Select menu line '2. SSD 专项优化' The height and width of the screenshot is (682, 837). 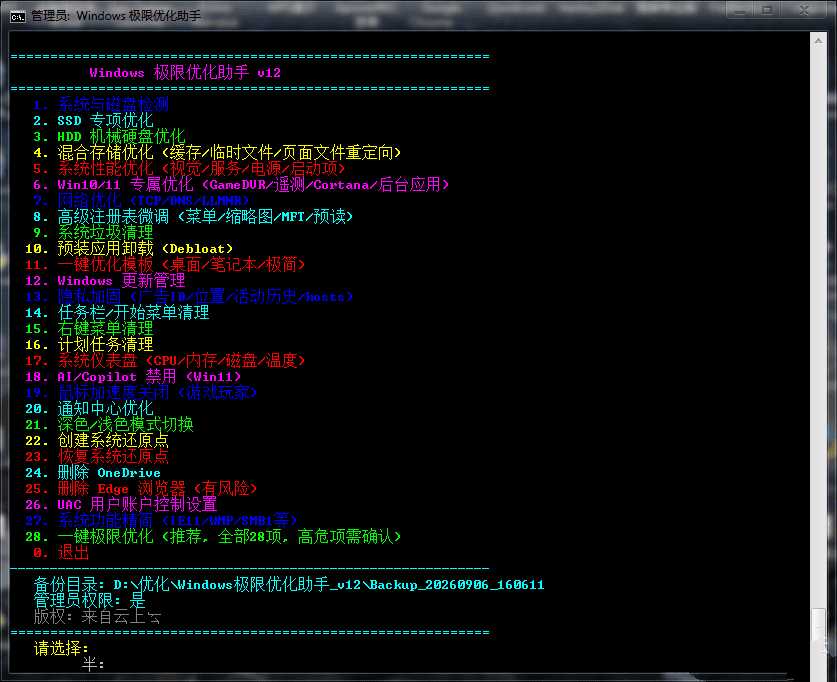pyautogui.click(x=93, y=121)
